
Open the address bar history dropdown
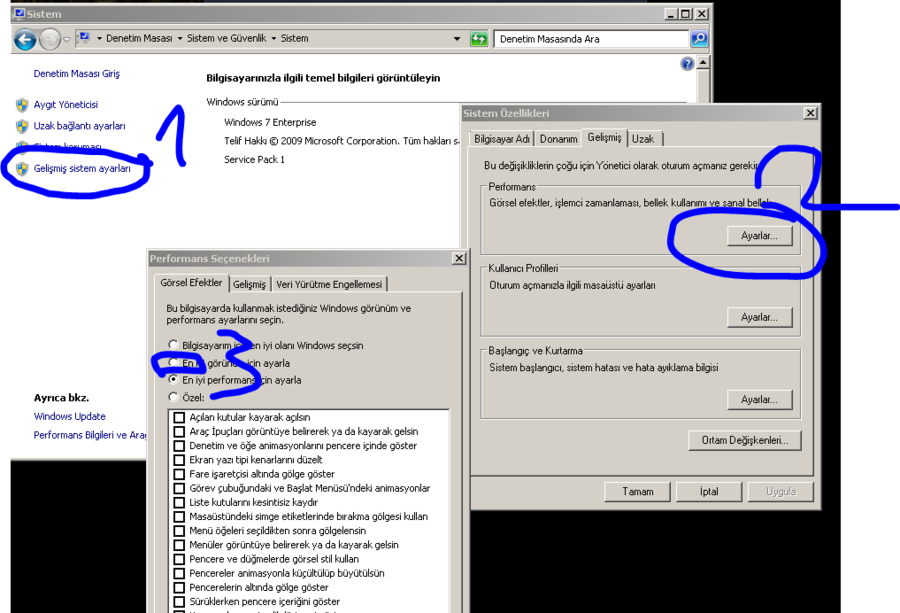click(x=457, y=39)
